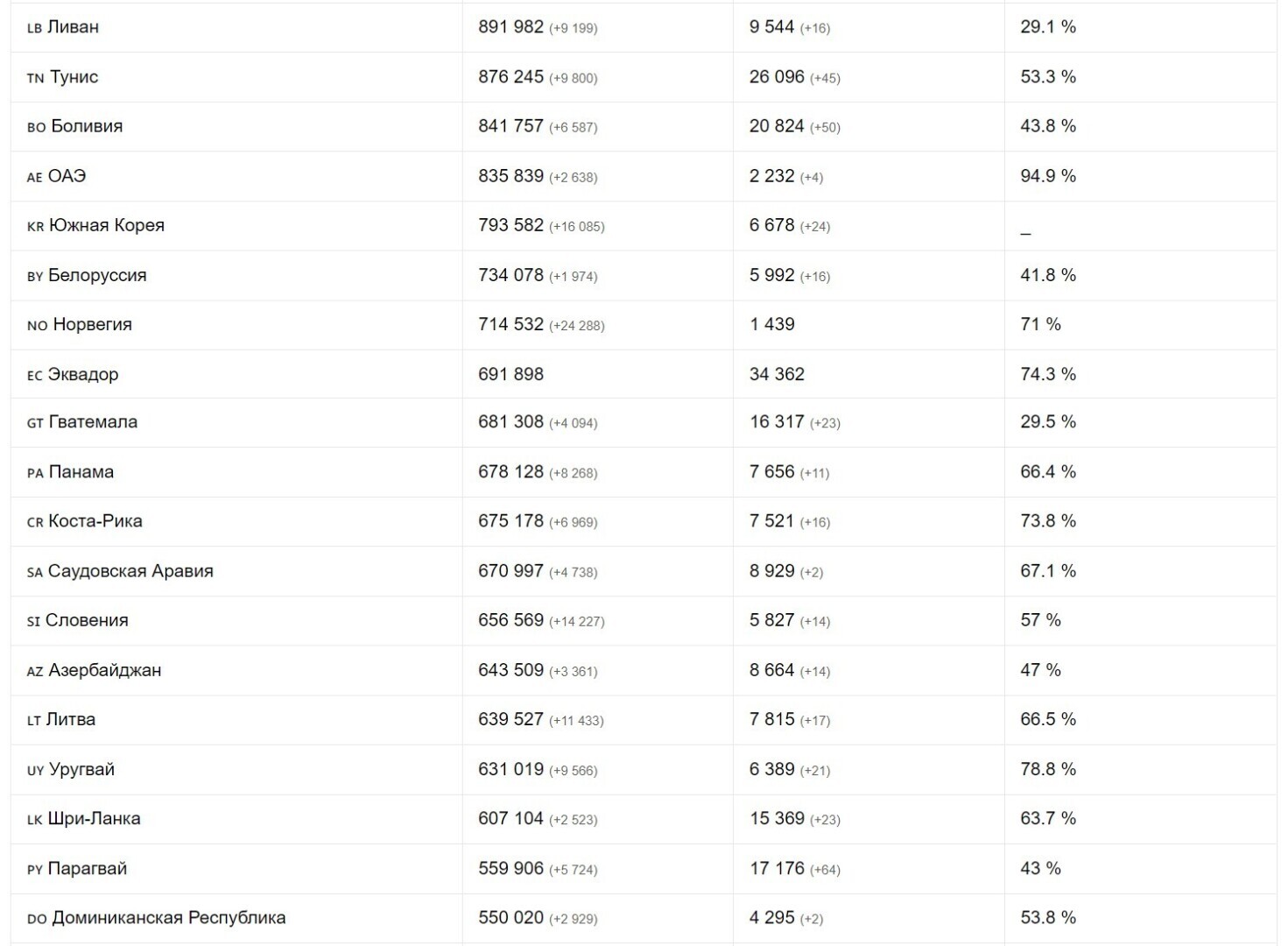The height and width of the screenshot is (946, 1288).
Task: Select the ОАЭ country name
Action: (x=67, y=176)
